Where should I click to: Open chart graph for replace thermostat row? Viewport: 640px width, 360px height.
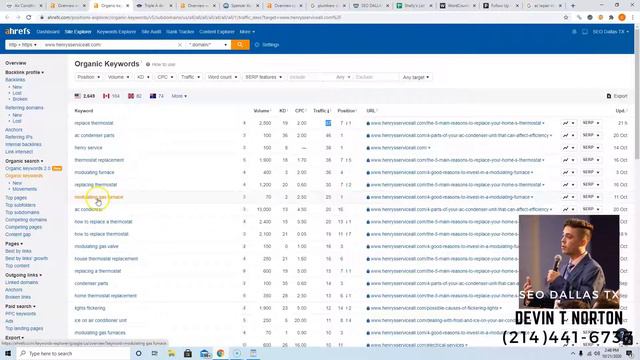(x=569, y=123)
